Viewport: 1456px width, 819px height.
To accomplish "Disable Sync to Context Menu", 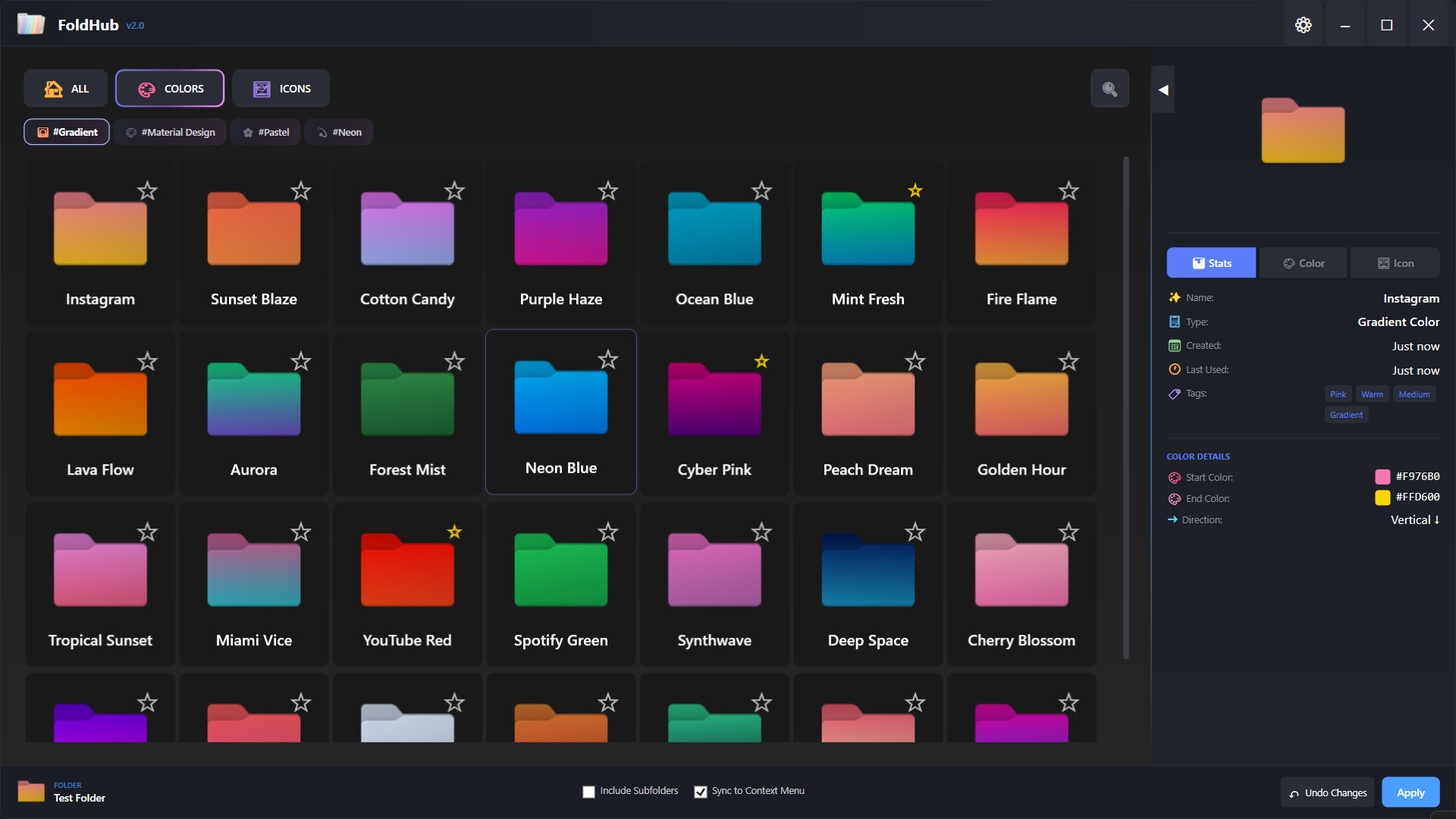I will click(x=701, y=791).
